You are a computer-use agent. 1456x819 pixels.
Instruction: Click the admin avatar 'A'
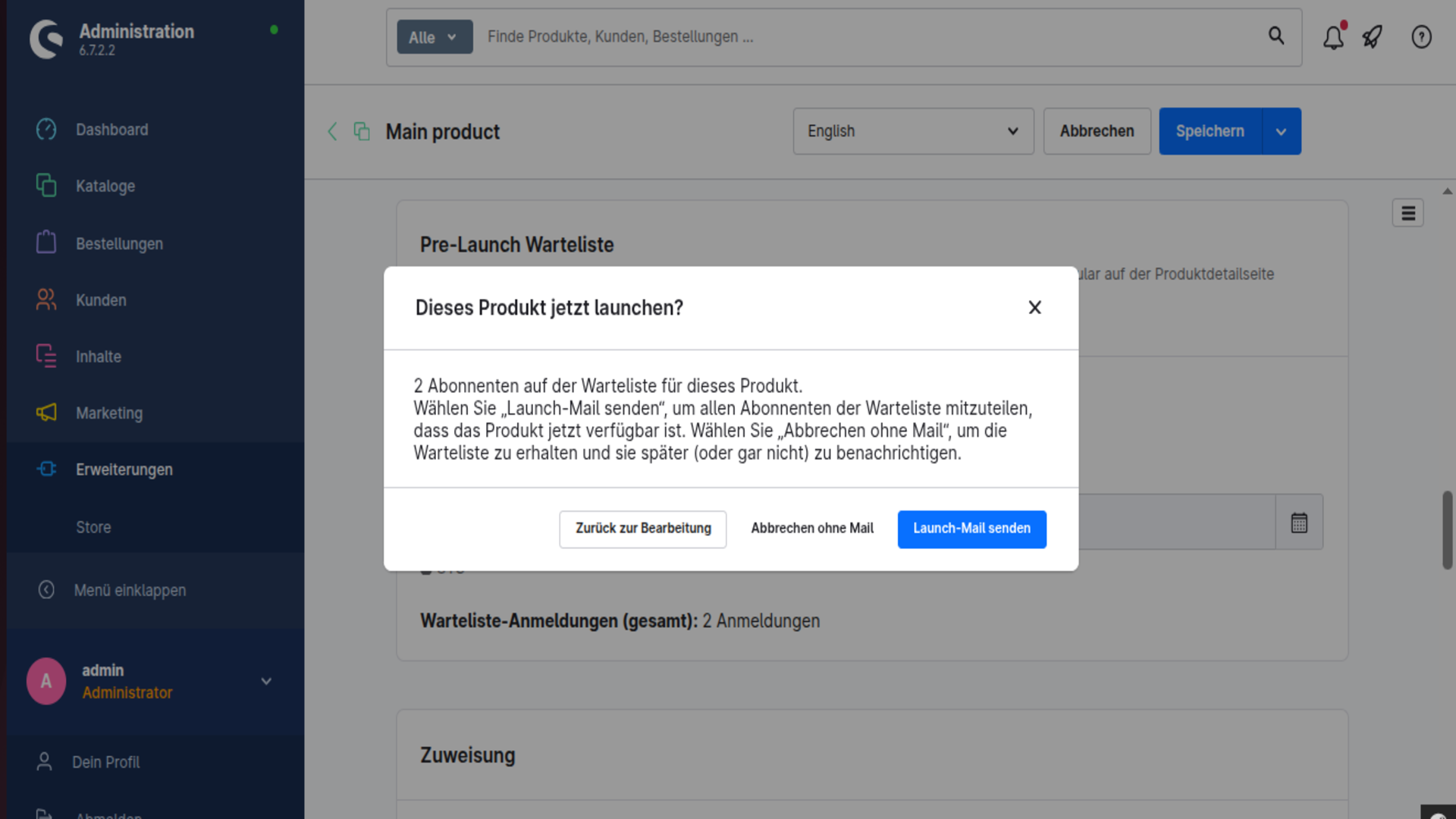coord(46,681)
